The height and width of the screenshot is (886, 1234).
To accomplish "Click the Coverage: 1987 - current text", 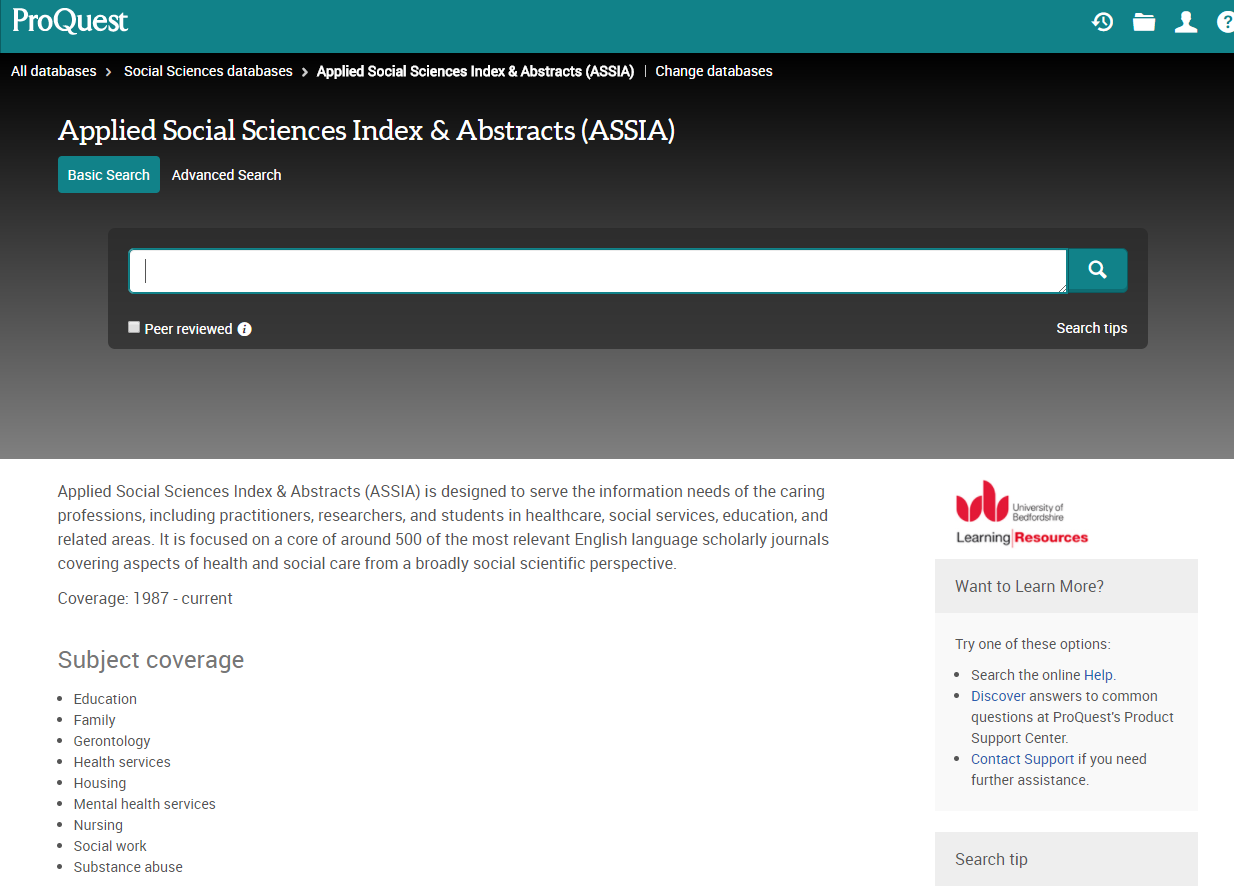I will (145, 598).
